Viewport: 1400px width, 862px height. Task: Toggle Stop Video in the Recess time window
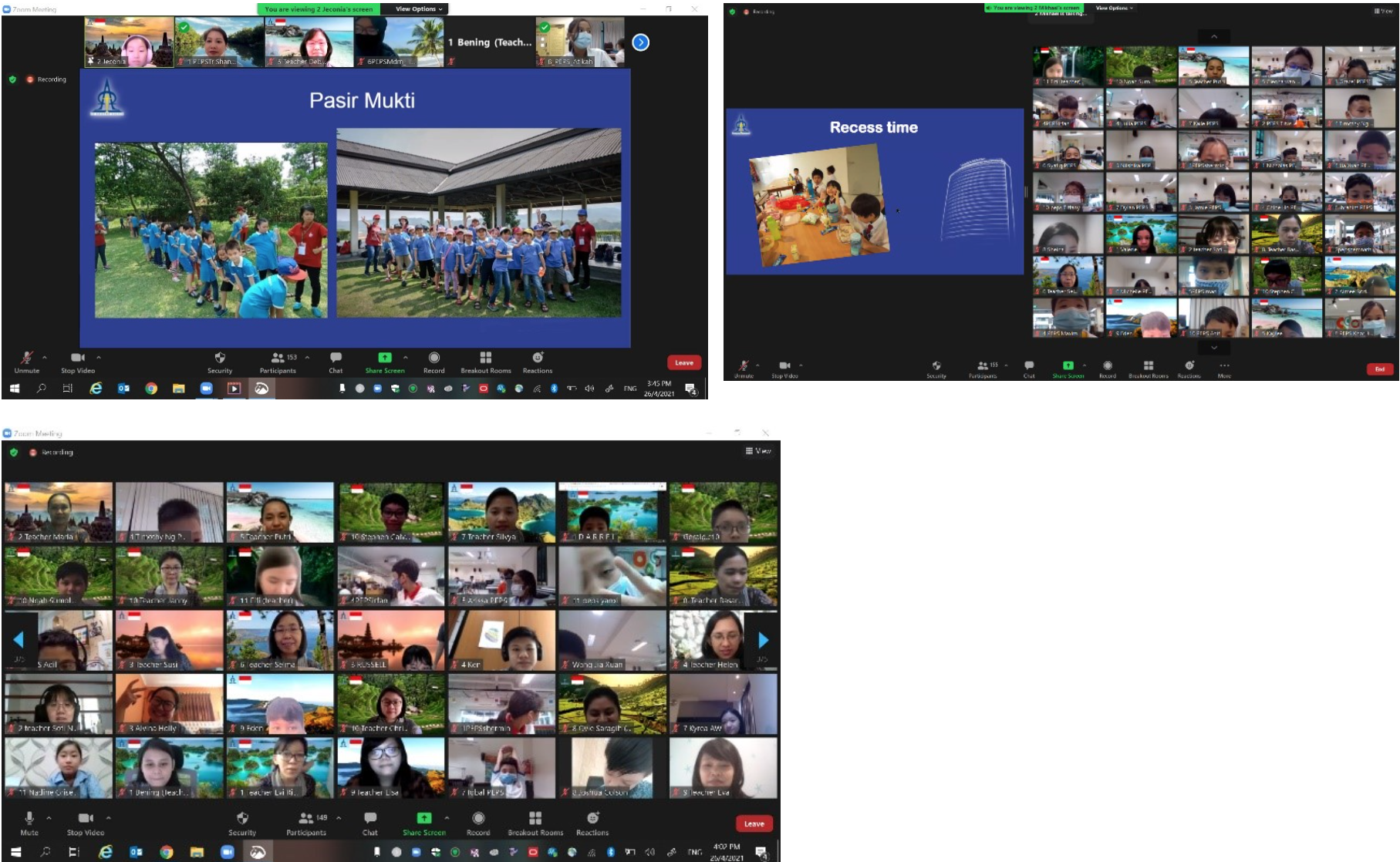coord(784,369)
